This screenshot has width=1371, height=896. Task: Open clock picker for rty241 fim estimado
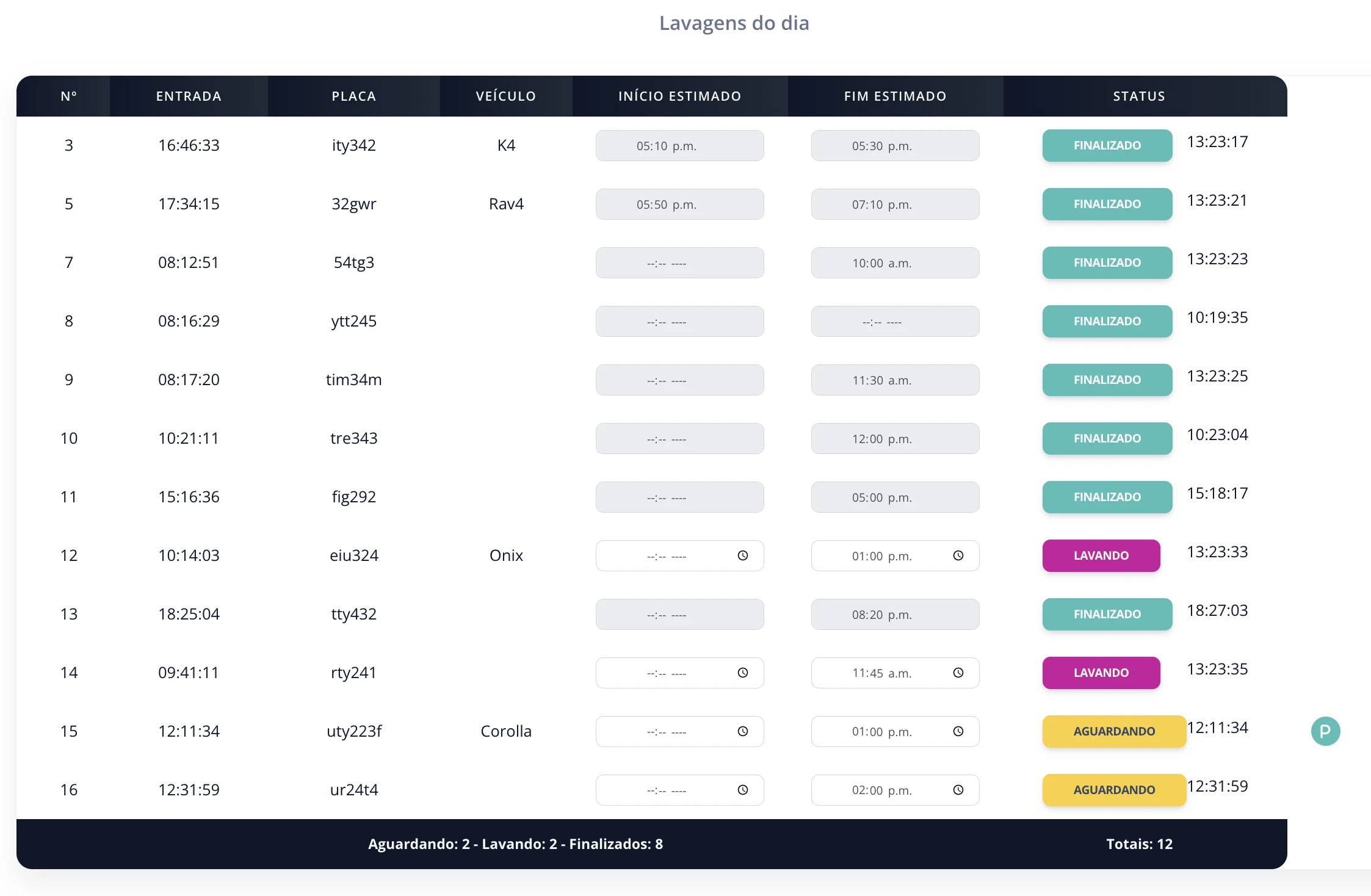(958, 673)
